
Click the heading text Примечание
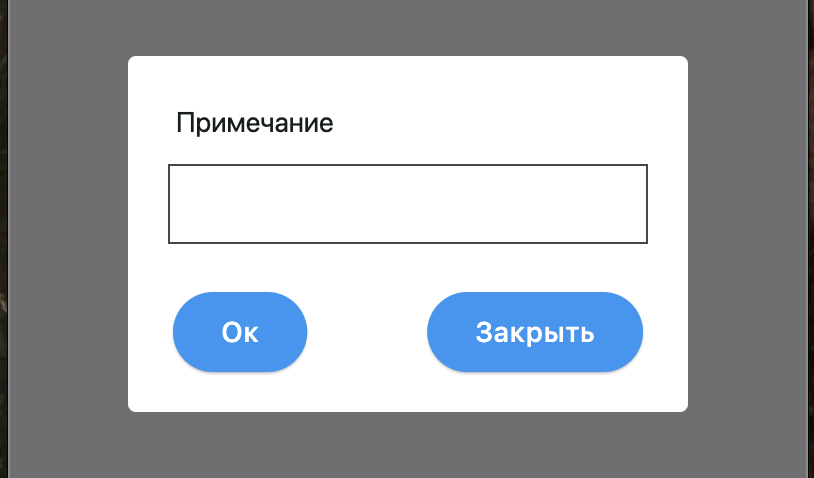click(x=254, y=124)
